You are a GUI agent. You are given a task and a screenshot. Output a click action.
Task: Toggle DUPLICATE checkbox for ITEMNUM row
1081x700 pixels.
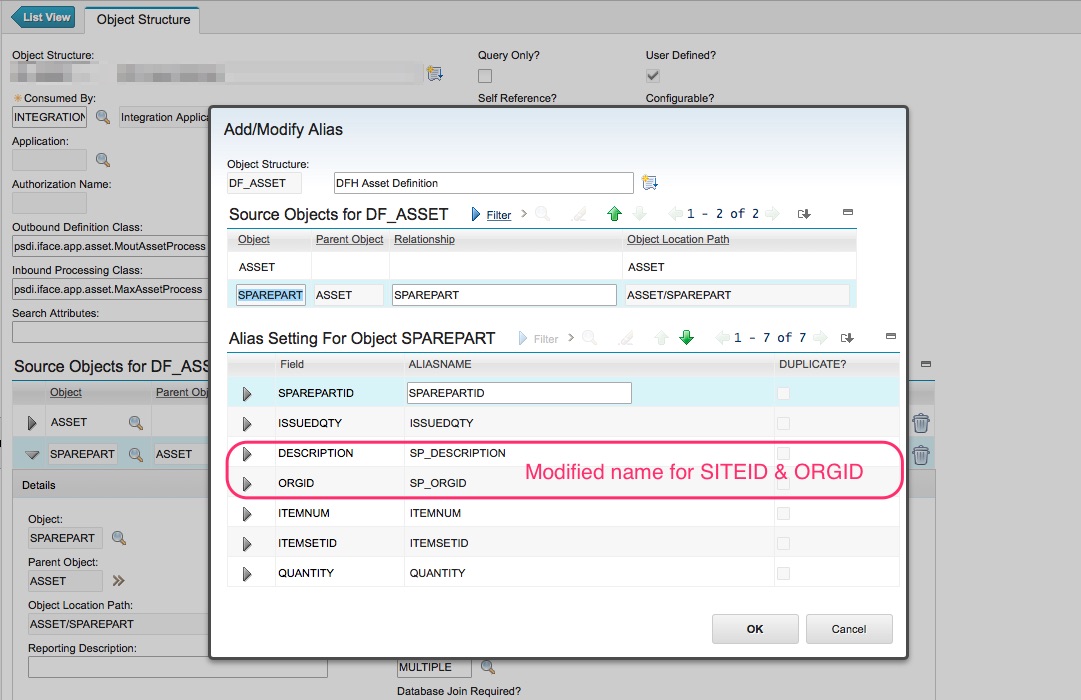[x=783, y=513]
